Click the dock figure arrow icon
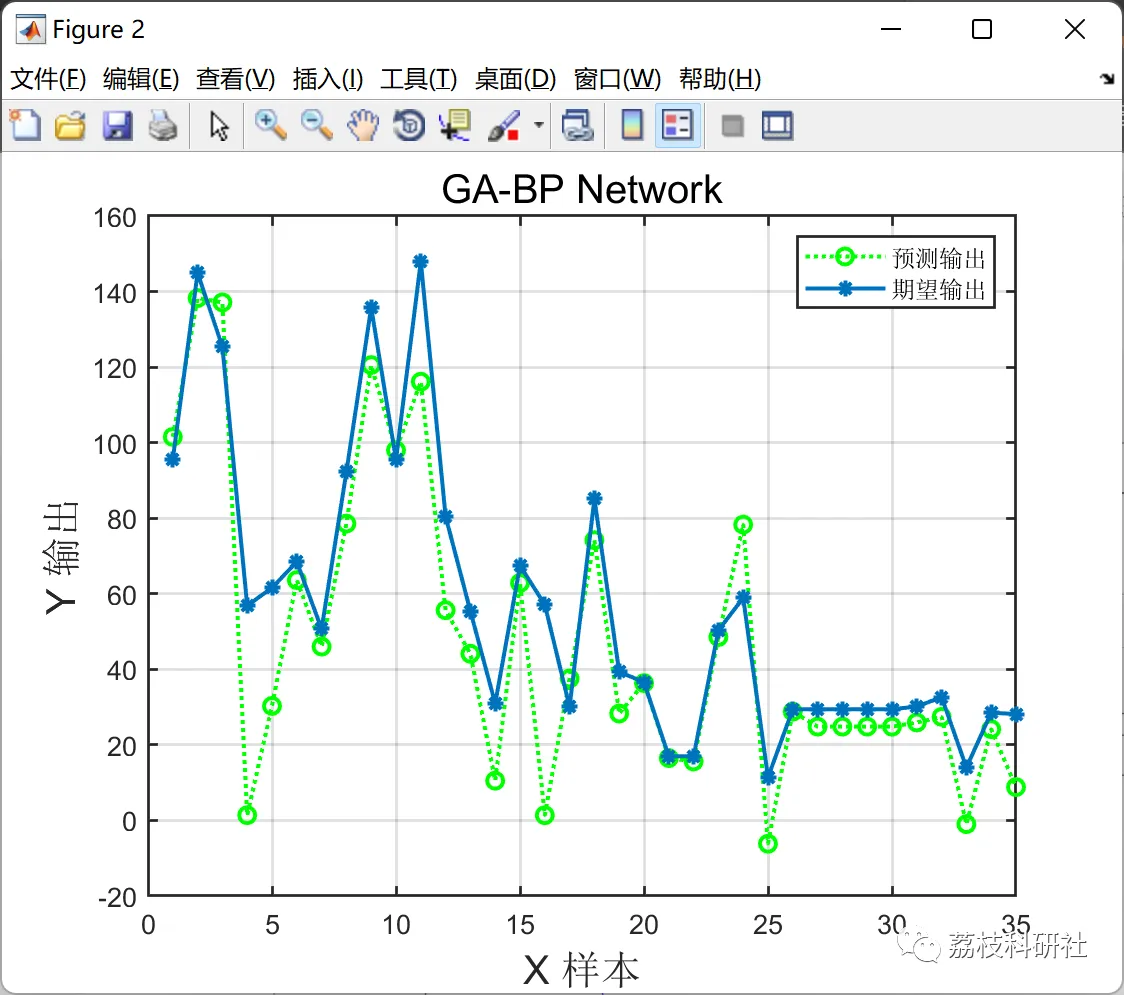Viewport: 1124px width, 995px height. pos(1108,79)
